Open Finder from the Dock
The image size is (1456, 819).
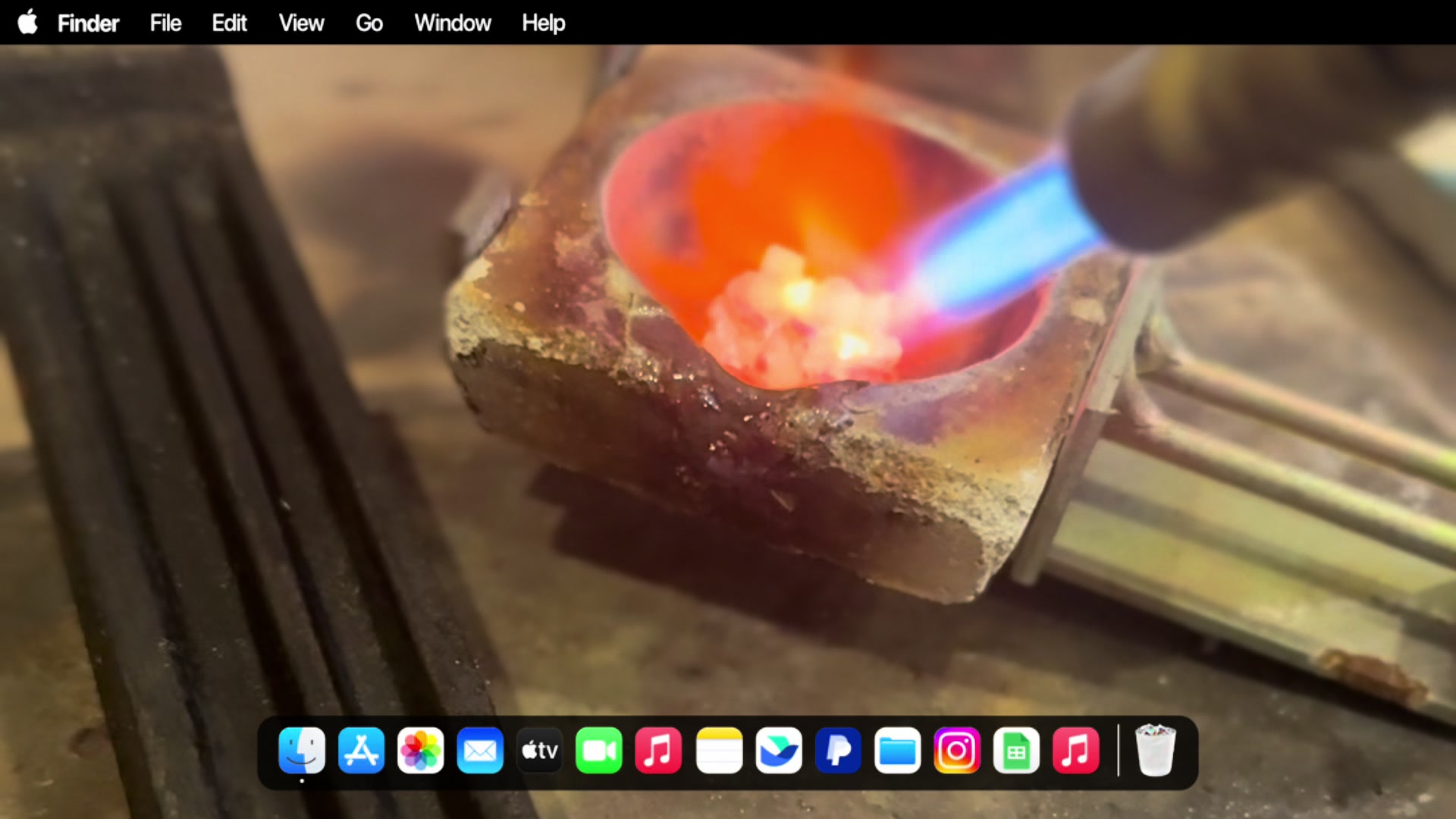click(x=302, y=751)
